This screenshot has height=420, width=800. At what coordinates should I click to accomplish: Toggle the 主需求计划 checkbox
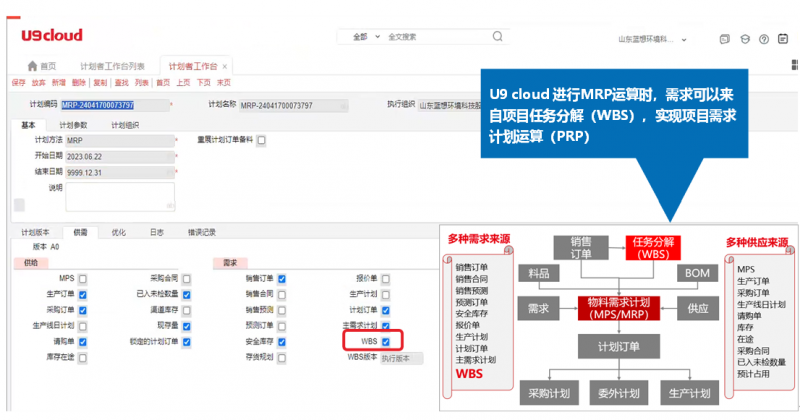click(386, 326)
